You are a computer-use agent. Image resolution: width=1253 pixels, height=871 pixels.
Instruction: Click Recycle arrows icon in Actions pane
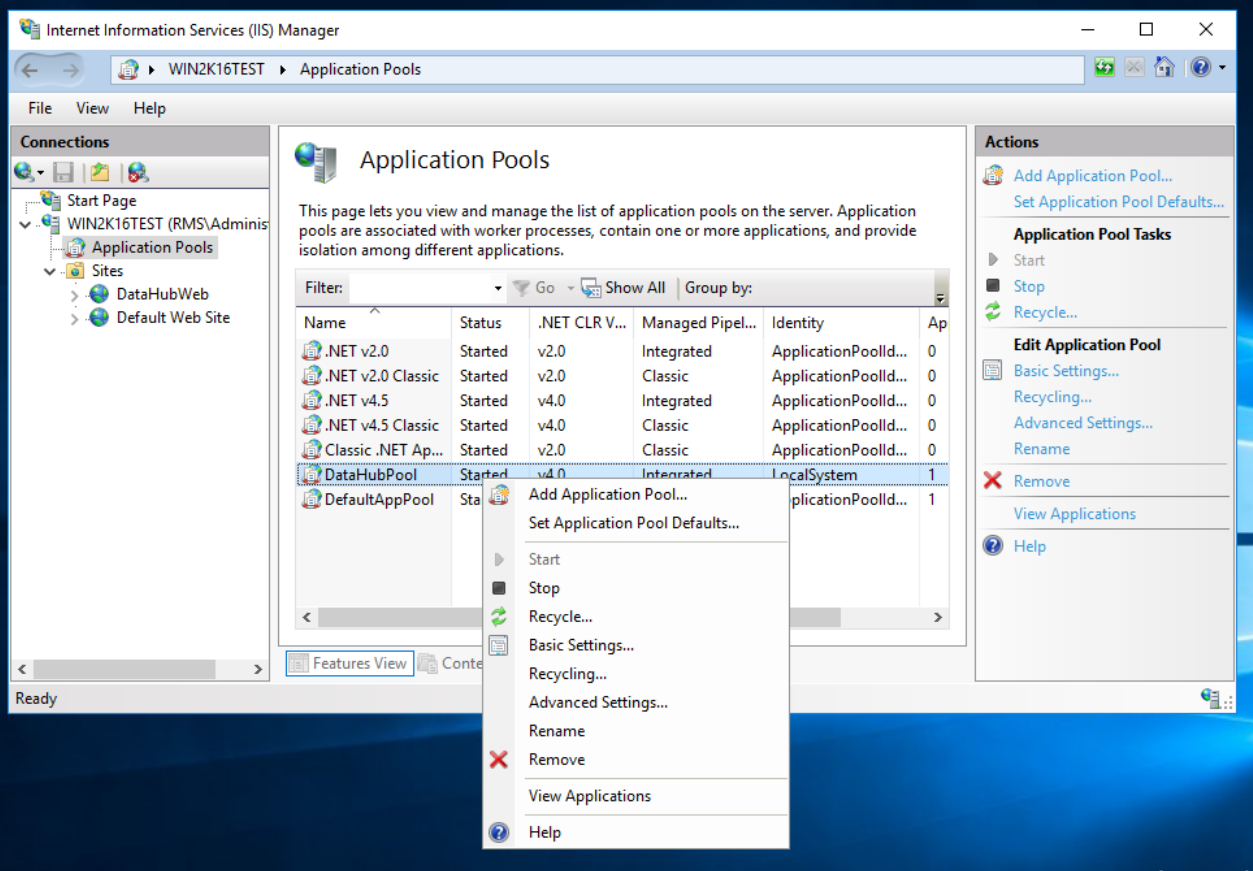[x=993, y=312]
